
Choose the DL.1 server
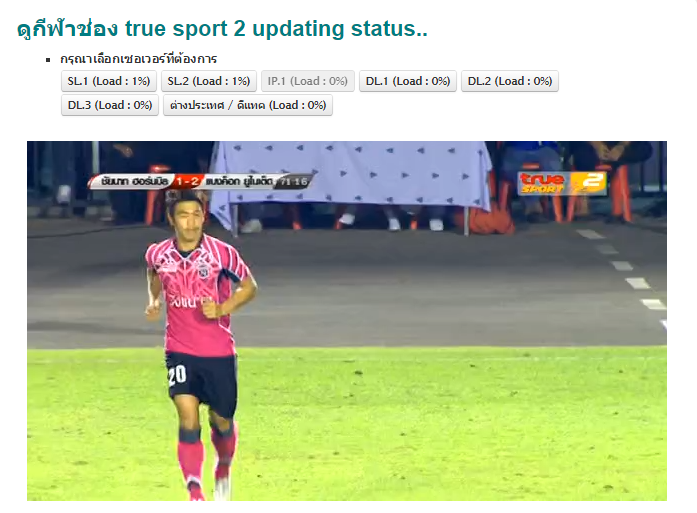[408, 81]
